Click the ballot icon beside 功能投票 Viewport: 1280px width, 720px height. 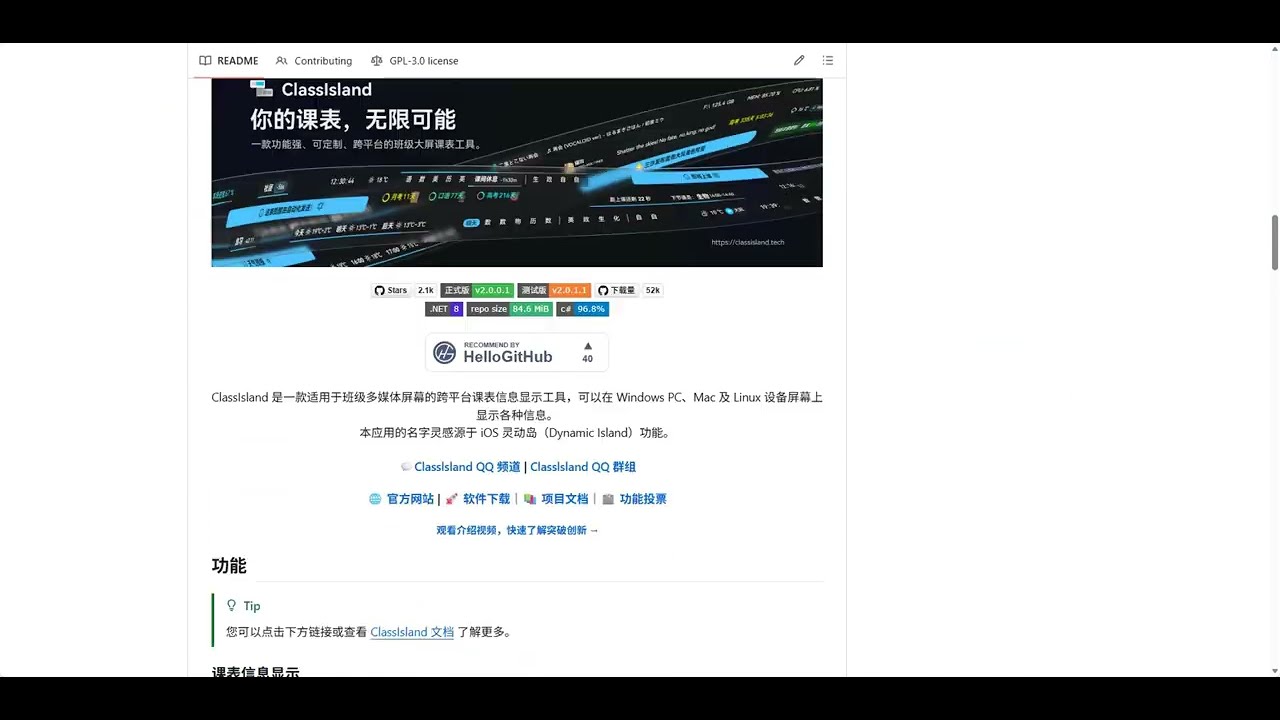608,499
